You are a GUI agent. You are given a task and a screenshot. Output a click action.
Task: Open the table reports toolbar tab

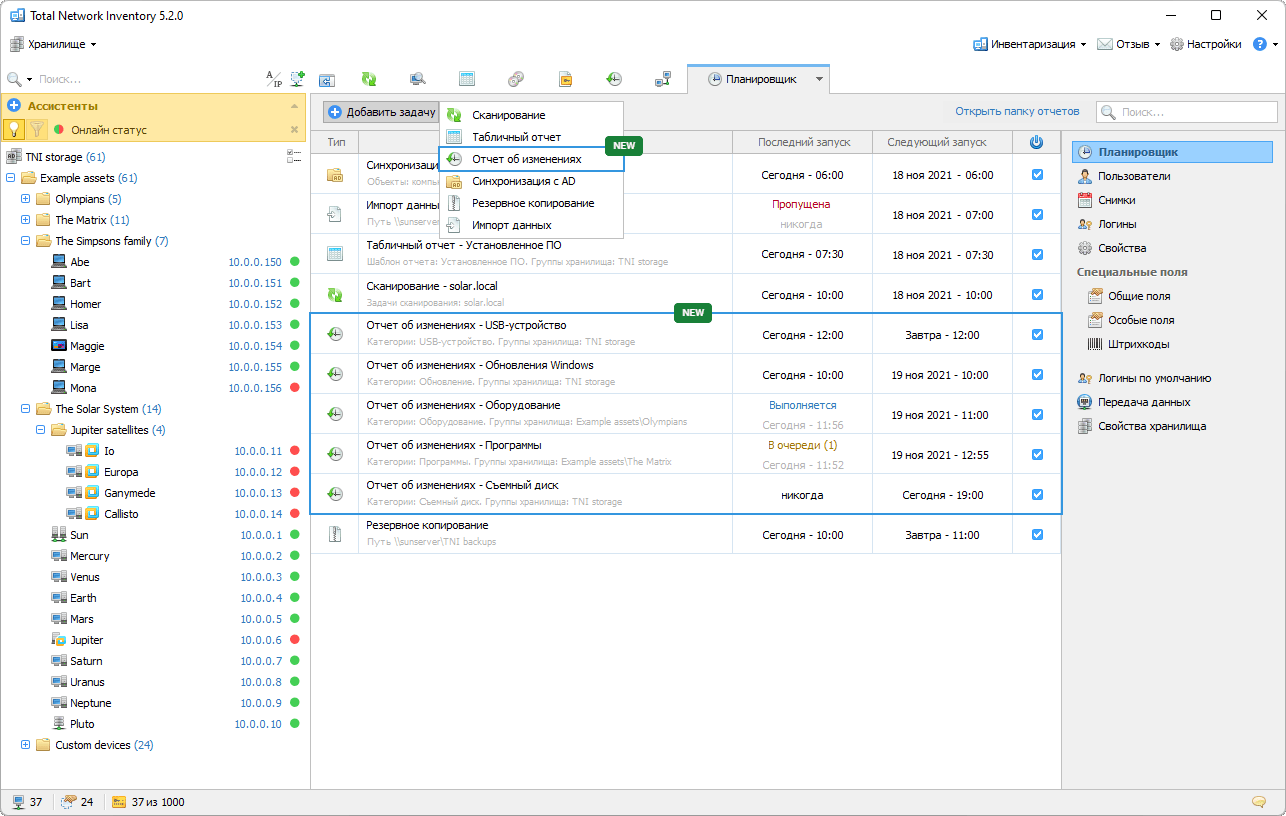tap(467, 79)
